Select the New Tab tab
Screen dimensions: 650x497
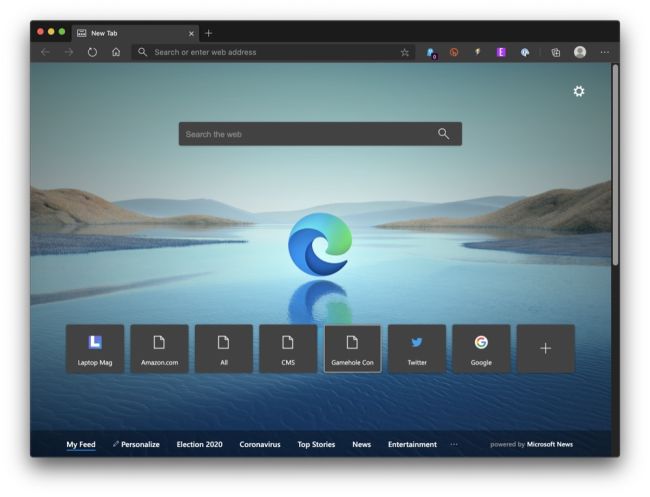click(136, 33)
